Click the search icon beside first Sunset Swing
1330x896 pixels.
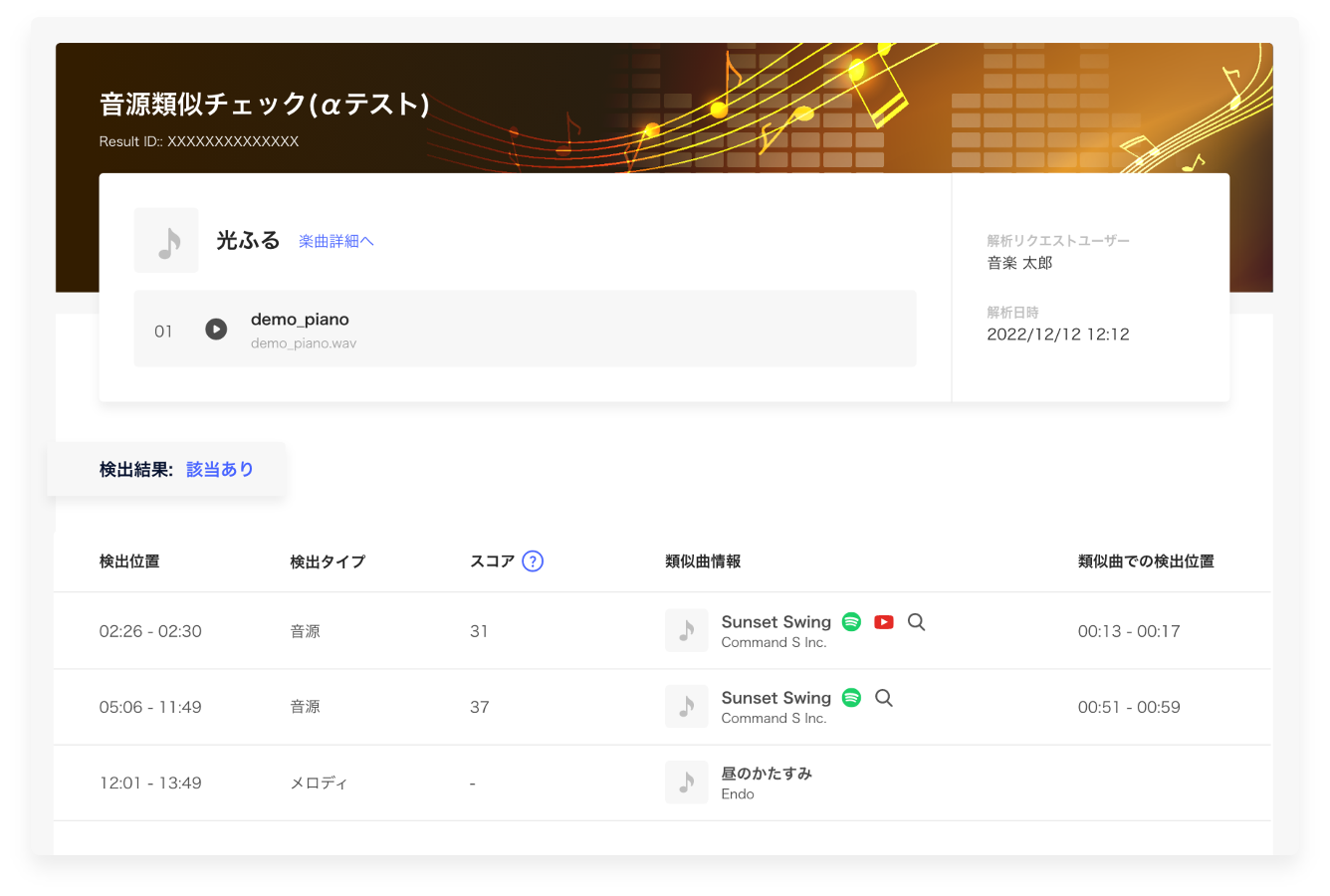916,621
